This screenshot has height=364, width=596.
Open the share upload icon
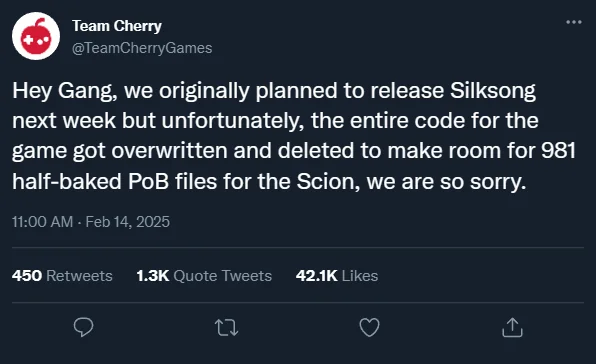[x=512, y=327]
